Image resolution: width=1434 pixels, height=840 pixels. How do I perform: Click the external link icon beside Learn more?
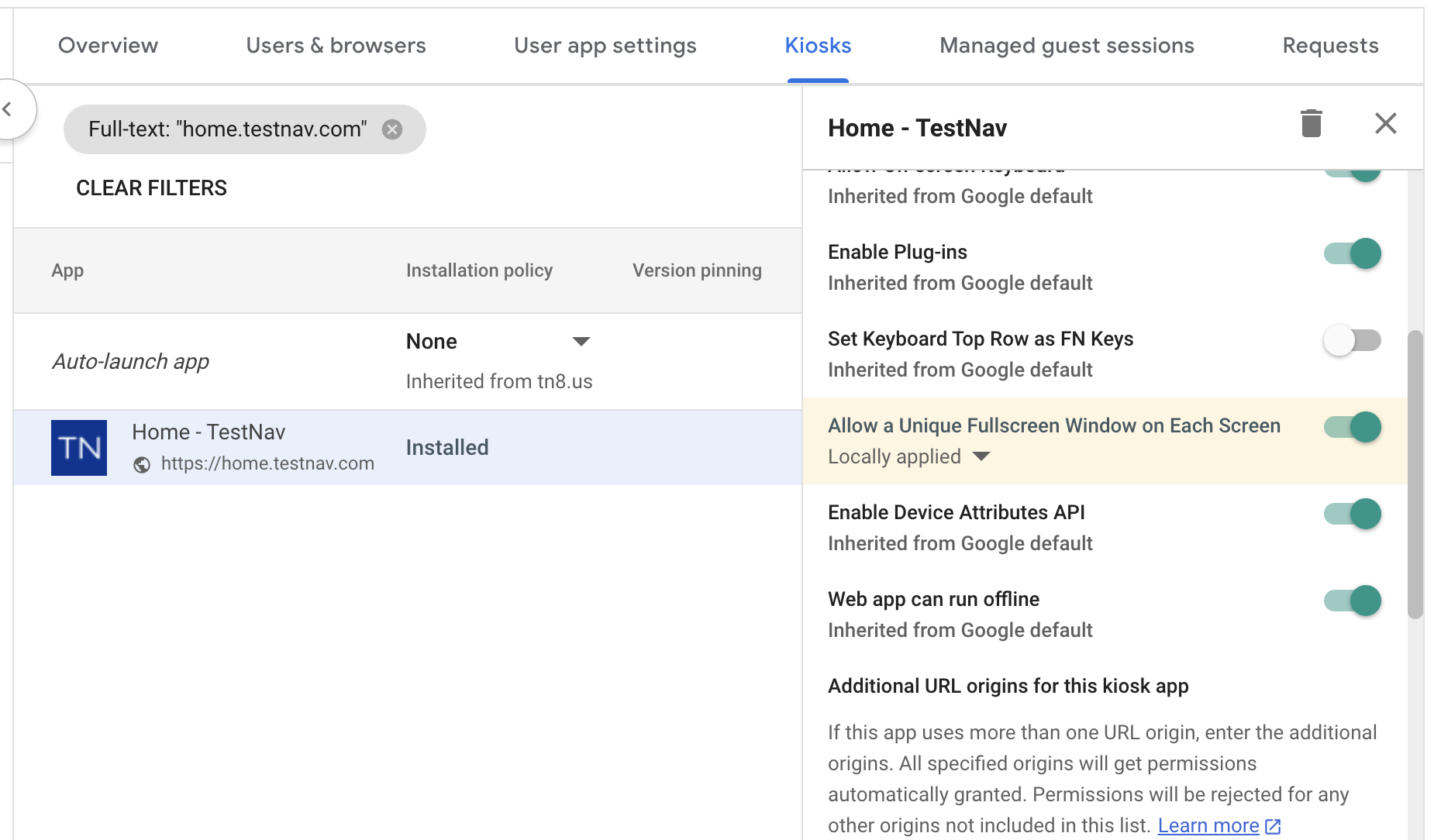coord(1274,826)
